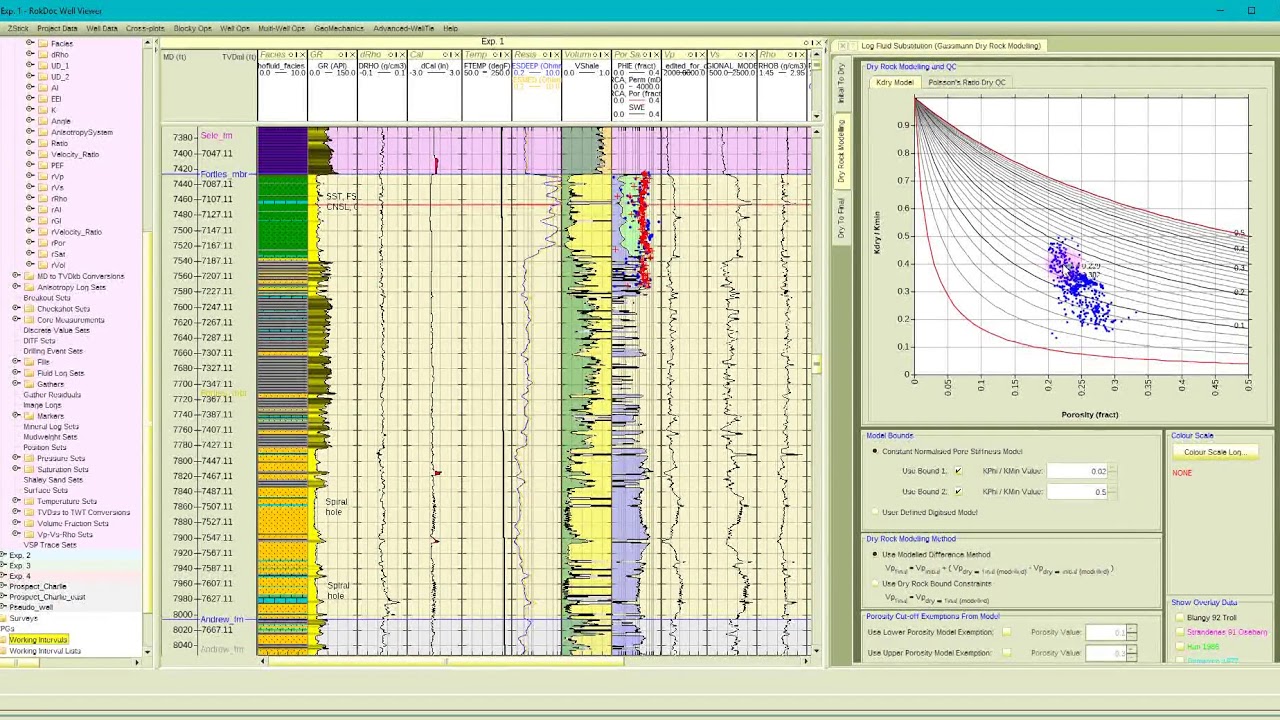Close the Cal track using its X icon
The width and height of the screenshot is (1280, 720).
pyautogui.click(x=457, y=54)
